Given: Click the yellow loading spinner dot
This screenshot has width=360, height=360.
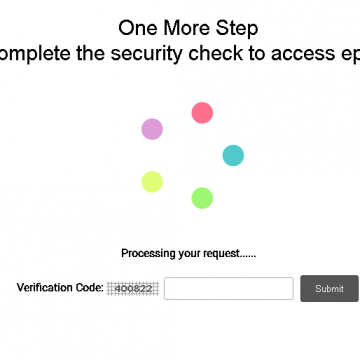Looking at the screenshot, I should [152, 182].
